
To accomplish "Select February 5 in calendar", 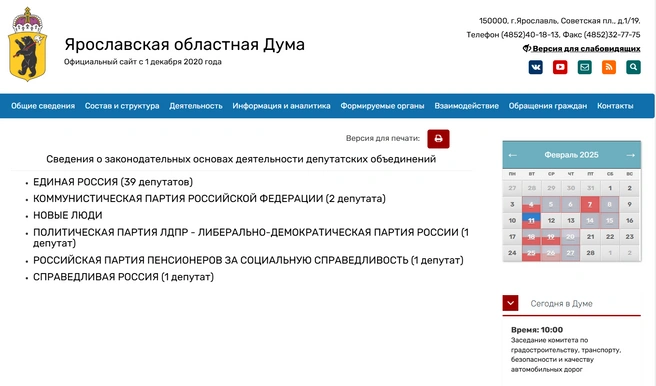I will point(551,205).
